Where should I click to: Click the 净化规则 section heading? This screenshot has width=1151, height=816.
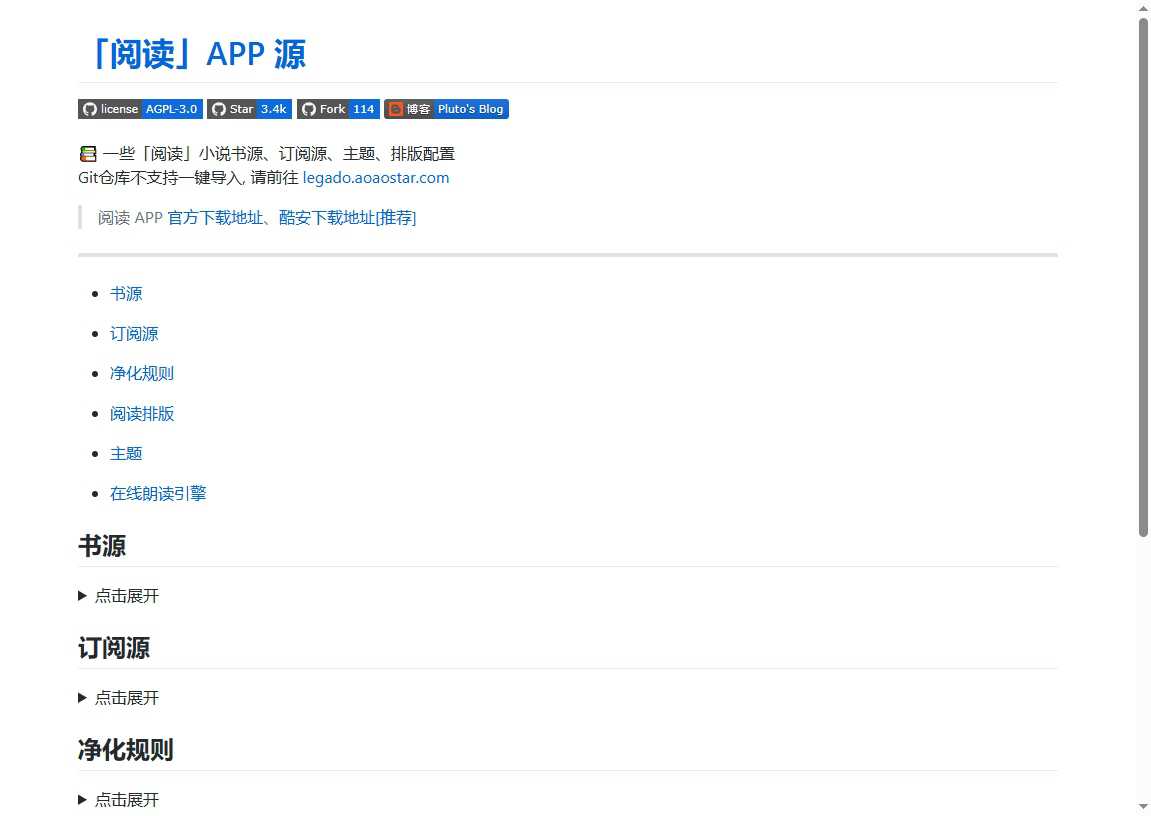126,750
